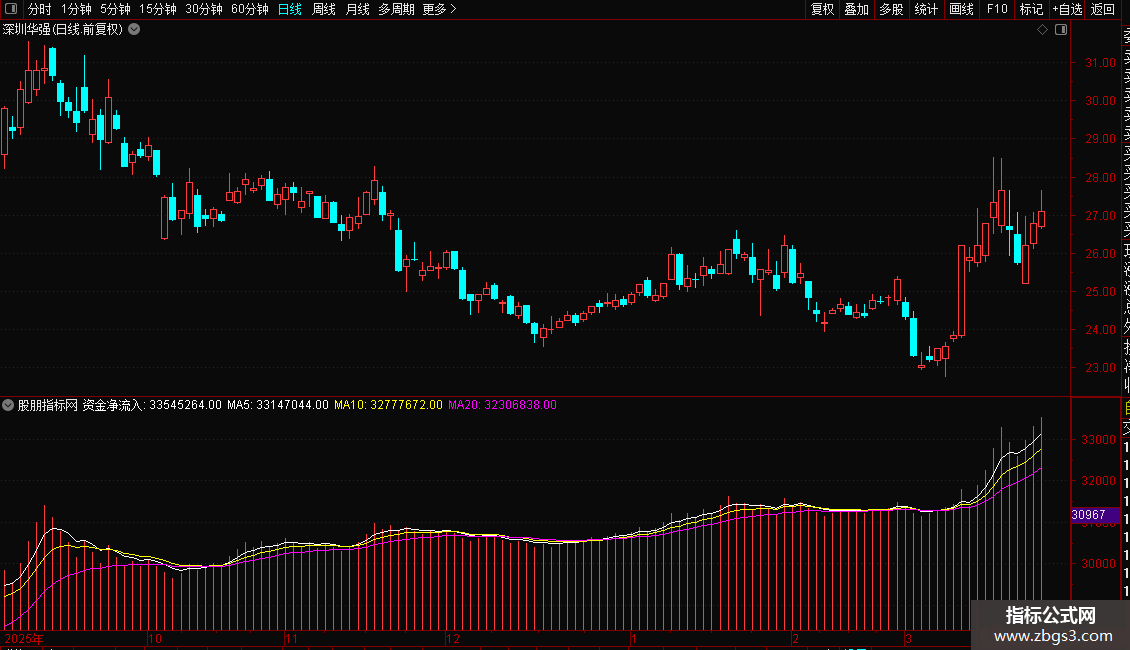The height and width of the screenshot is (650, 1130).
Task: Click the 返回 back button
Action: [1103, 9]
